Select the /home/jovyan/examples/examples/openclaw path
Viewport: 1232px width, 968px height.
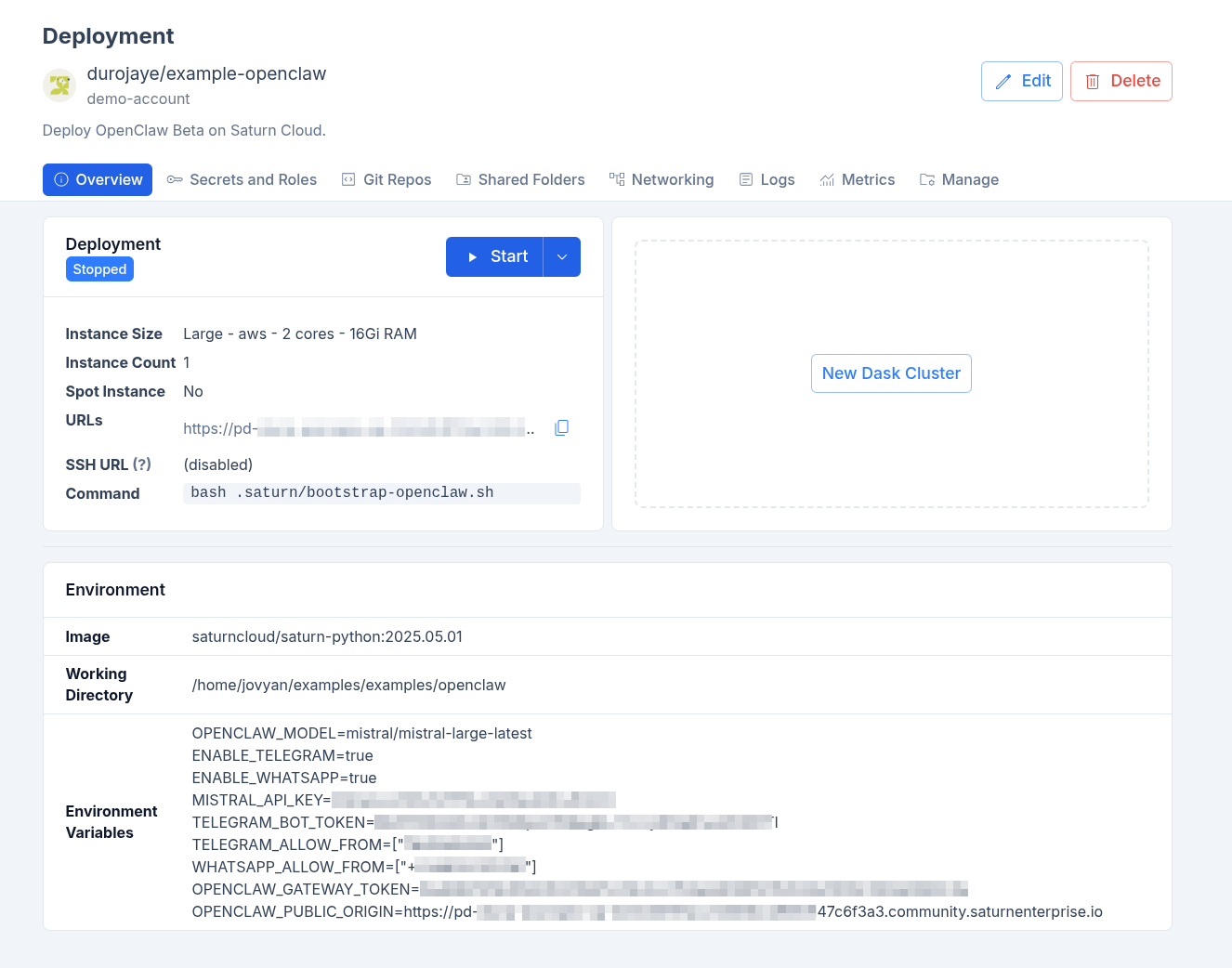[x=348, y=686]
